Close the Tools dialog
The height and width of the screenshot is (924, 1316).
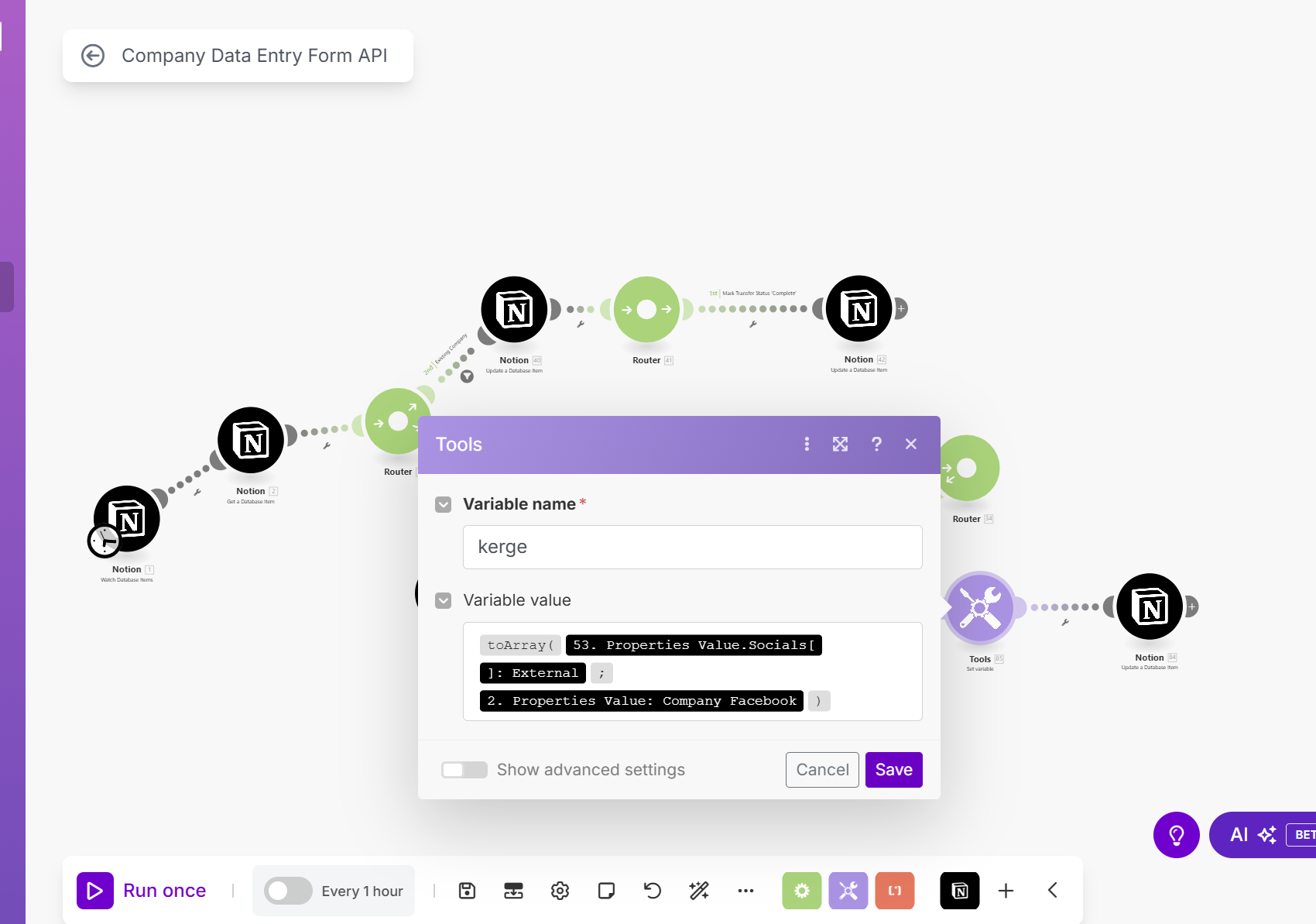click(911, 444)
